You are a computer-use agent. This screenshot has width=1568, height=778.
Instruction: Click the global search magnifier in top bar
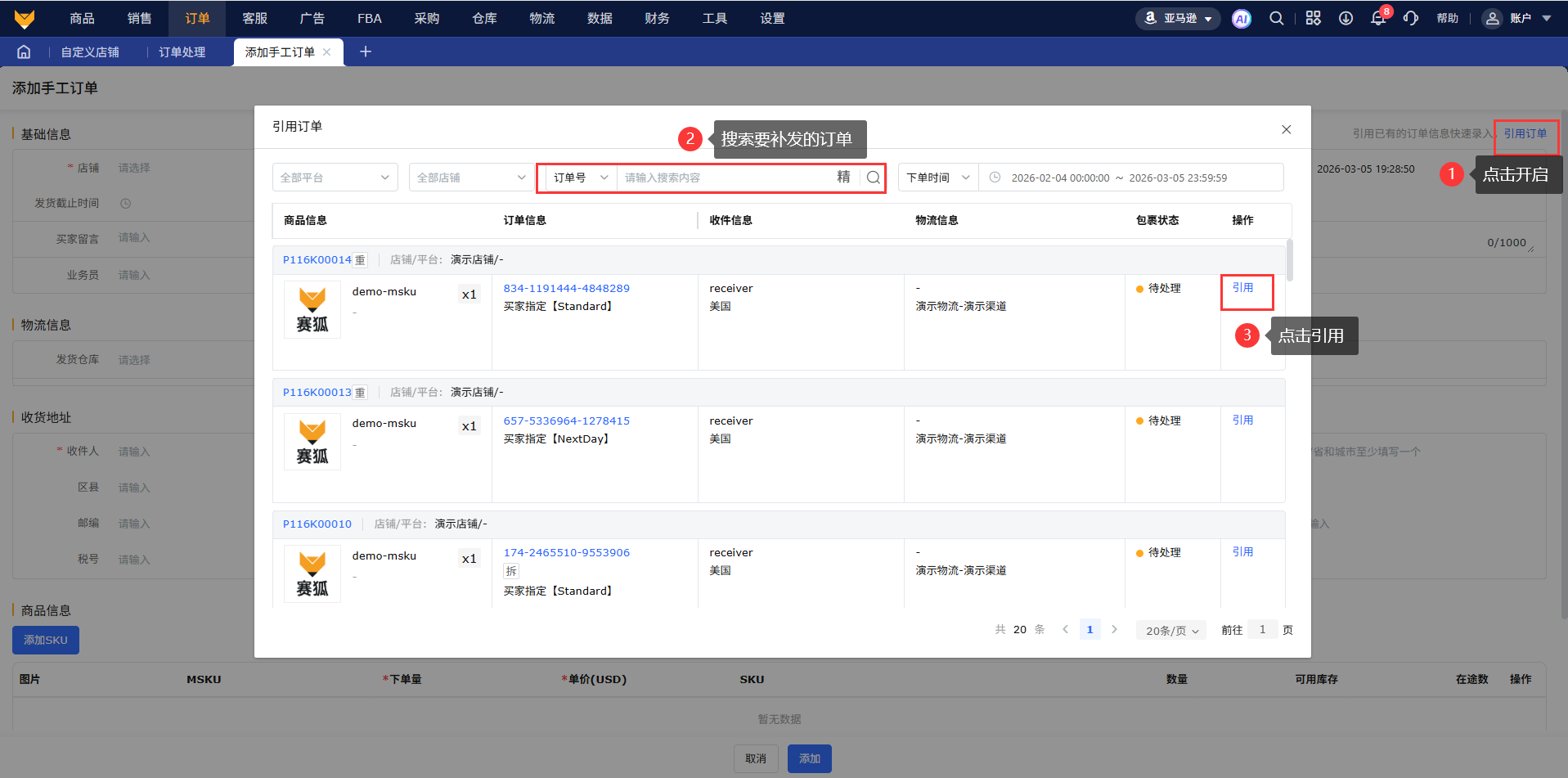(1276, 19)
